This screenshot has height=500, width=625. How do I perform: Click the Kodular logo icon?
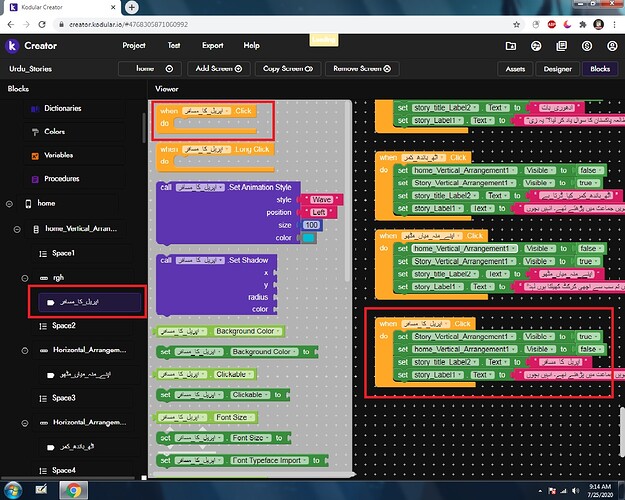[x=12, y=45]
